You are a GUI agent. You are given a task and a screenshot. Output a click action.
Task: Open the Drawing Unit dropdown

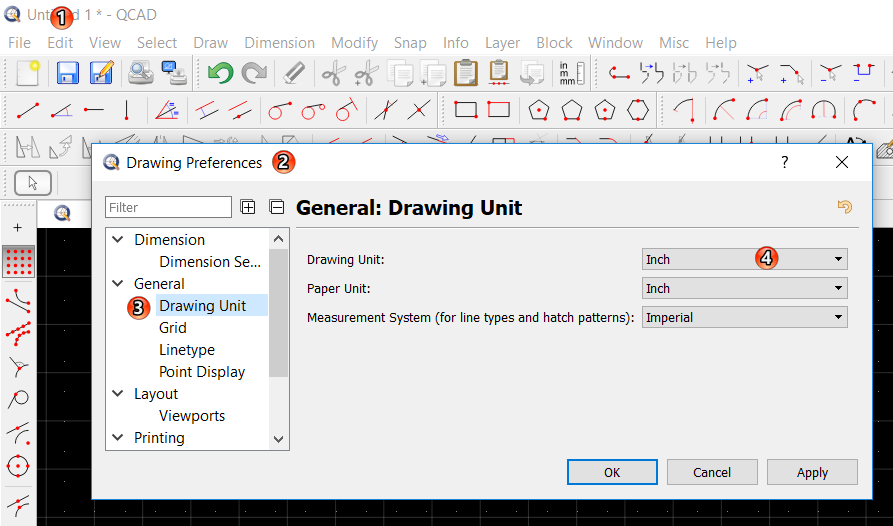(x=744, y=259)
